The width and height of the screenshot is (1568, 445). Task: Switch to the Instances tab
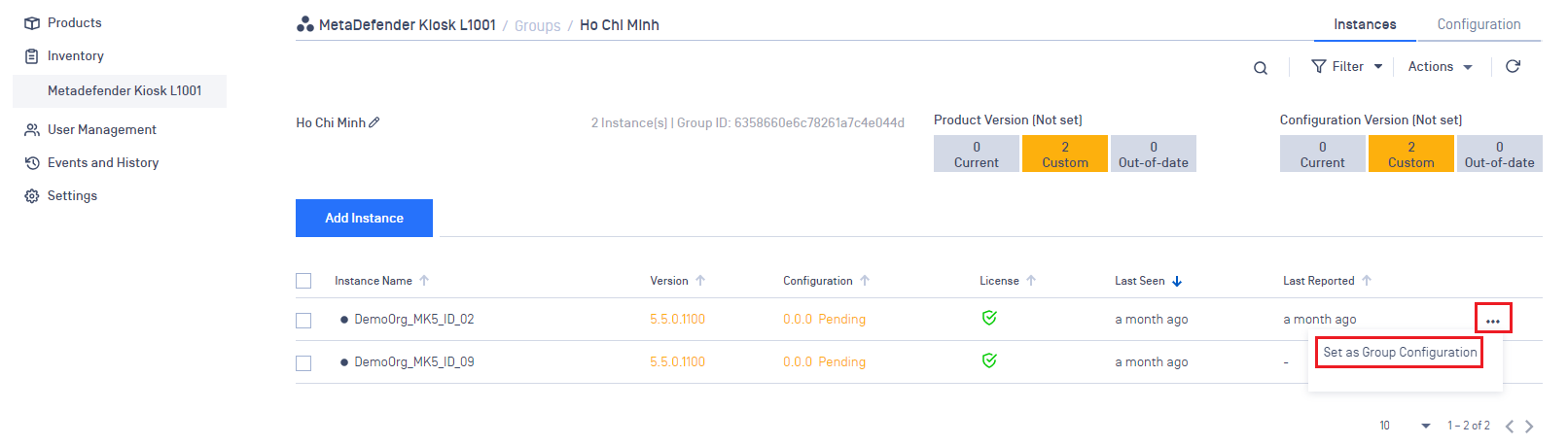(x=1365, y=24)
